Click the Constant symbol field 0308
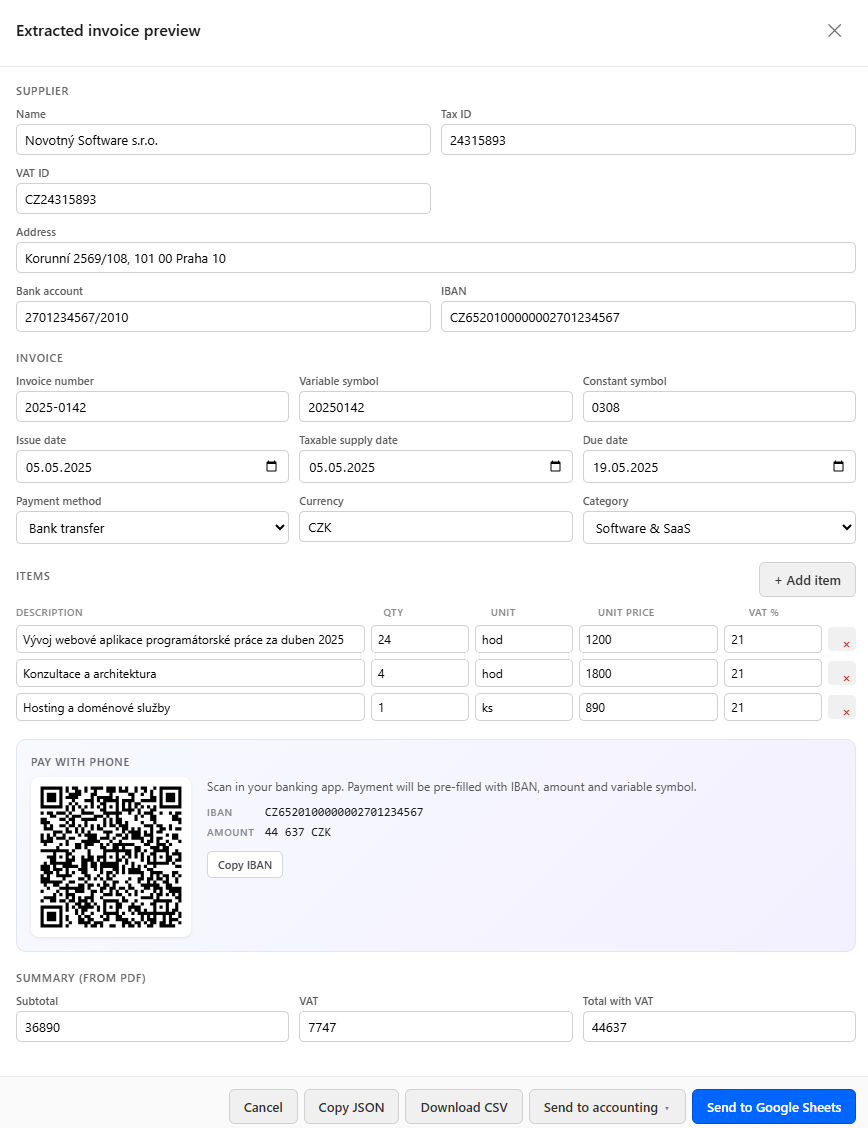Screen dimensions: 868x1128 tap(719, 406)
